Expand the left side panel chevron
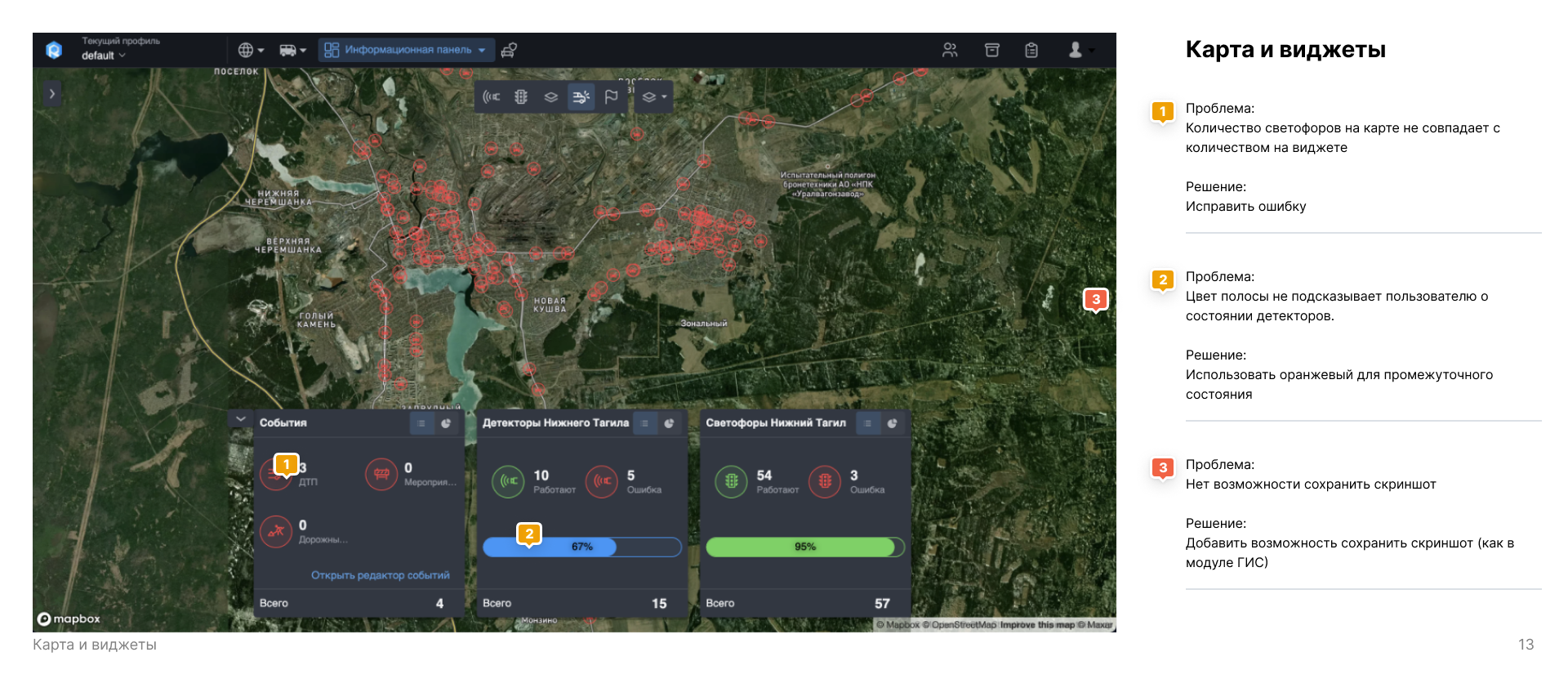This screenshot has width=1568, height=688. pos(51,93)
